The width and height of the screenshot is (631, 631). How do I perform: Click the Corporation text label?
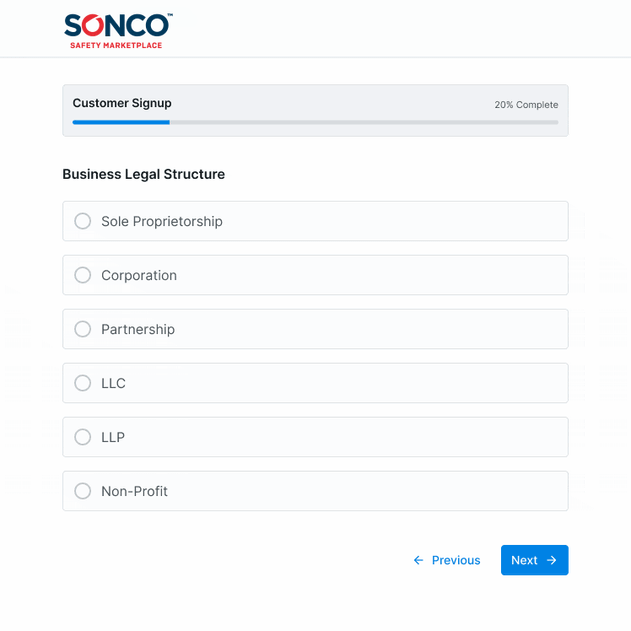[x=139, y=275]
